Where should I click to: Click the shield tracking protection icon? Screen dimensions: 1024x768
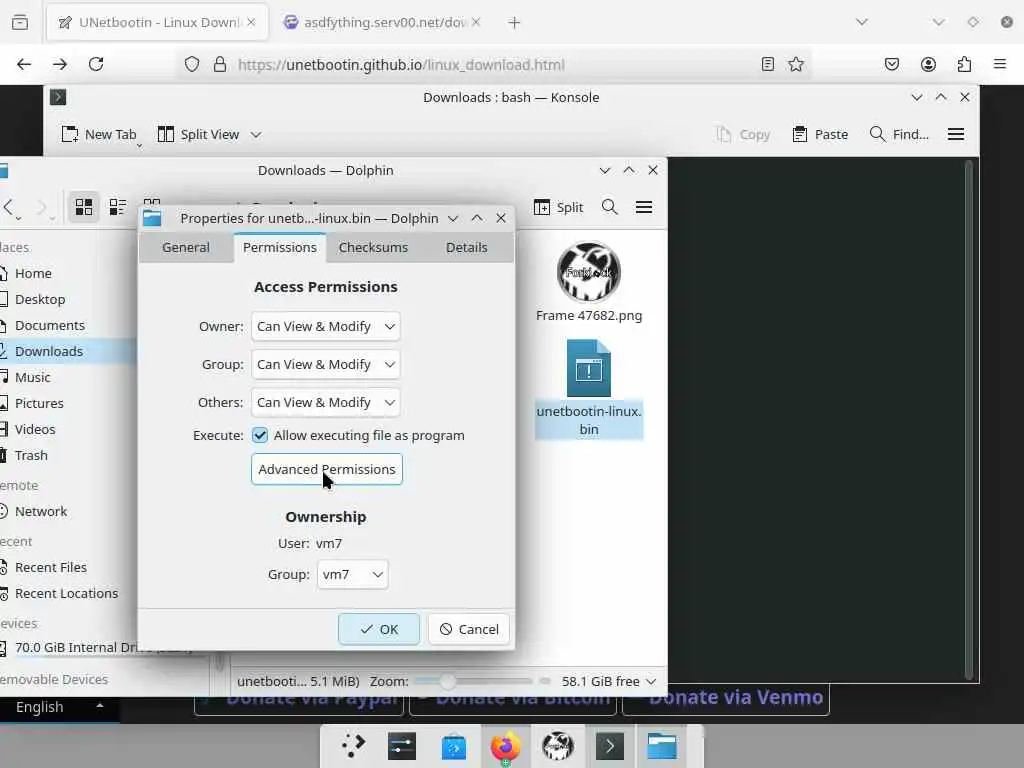[x=191, y=64]
